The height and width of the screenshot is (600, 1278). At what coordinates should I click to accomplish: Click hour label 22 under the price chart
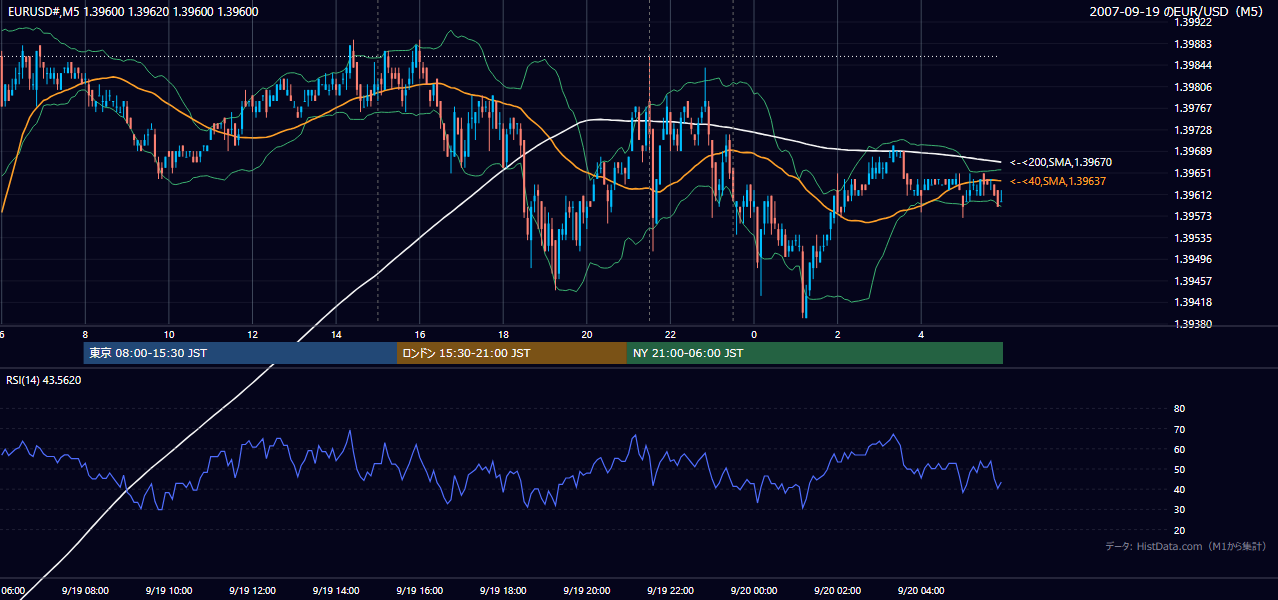click(x=671, y=334)
